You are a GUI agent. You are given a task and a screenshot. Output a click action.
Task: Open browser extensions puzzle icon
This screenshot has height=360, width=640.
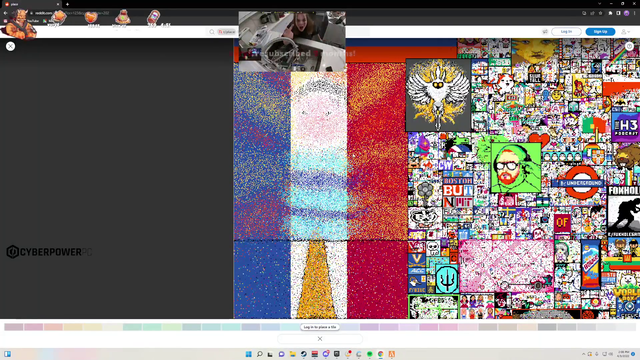[611, 13]
